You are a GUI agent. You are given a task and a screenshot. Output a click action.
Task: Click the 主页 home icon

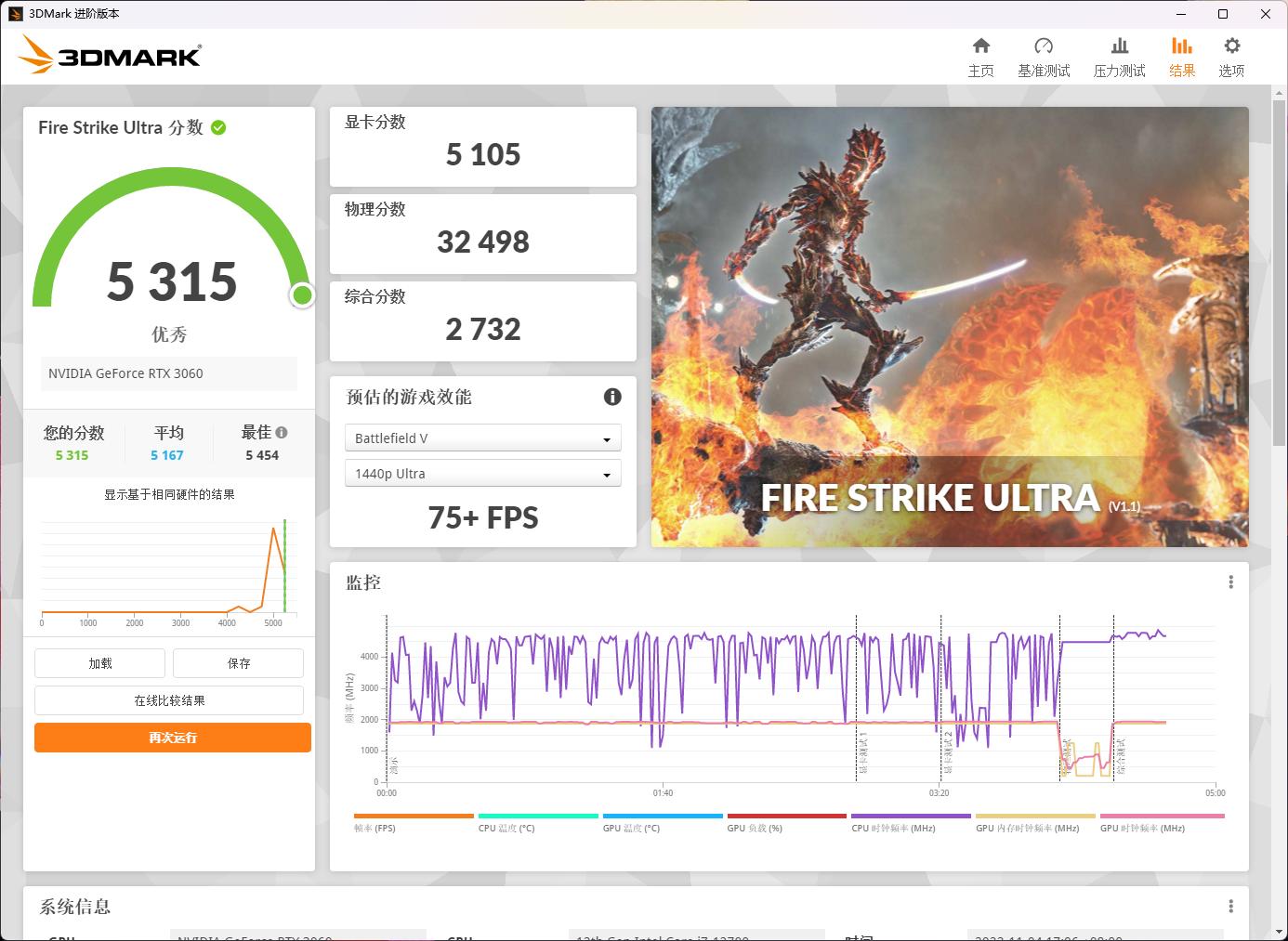(981, 45)
